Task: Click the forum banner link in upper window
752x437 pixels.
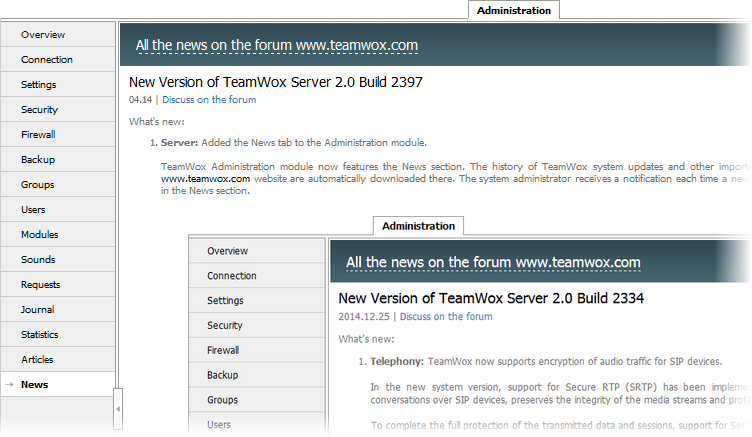Action: tap(277, 45)
